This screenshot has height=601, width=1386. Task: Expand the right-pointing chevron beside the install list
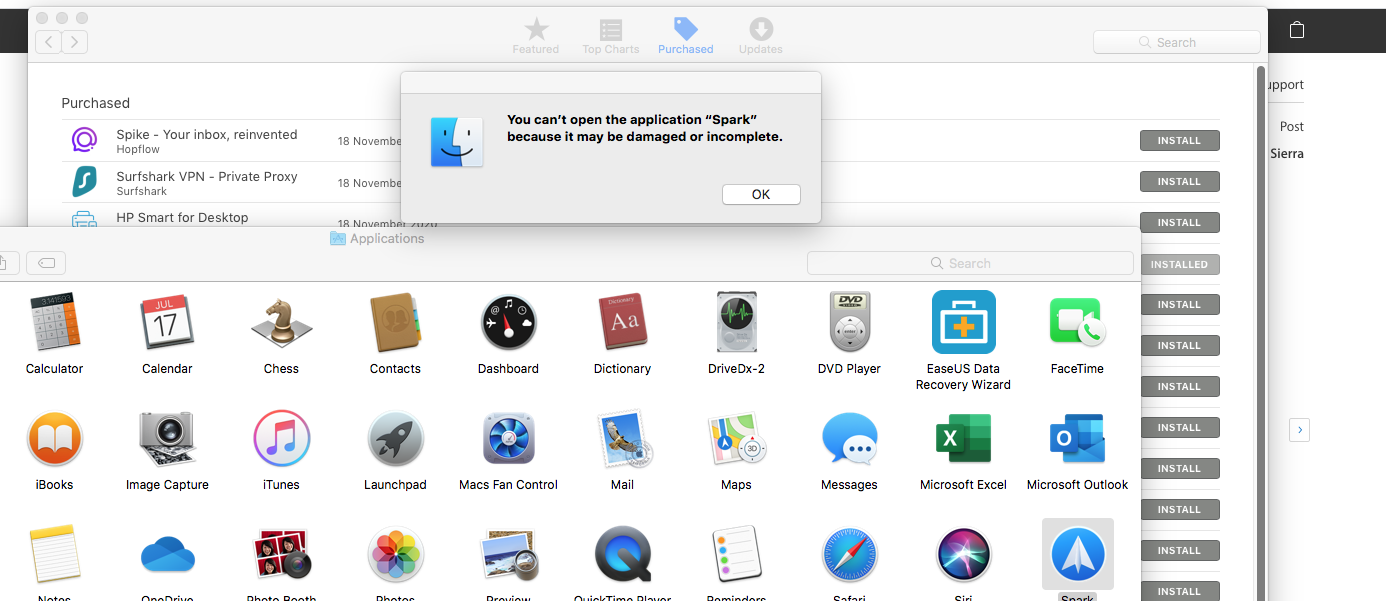click(1299, 429)
